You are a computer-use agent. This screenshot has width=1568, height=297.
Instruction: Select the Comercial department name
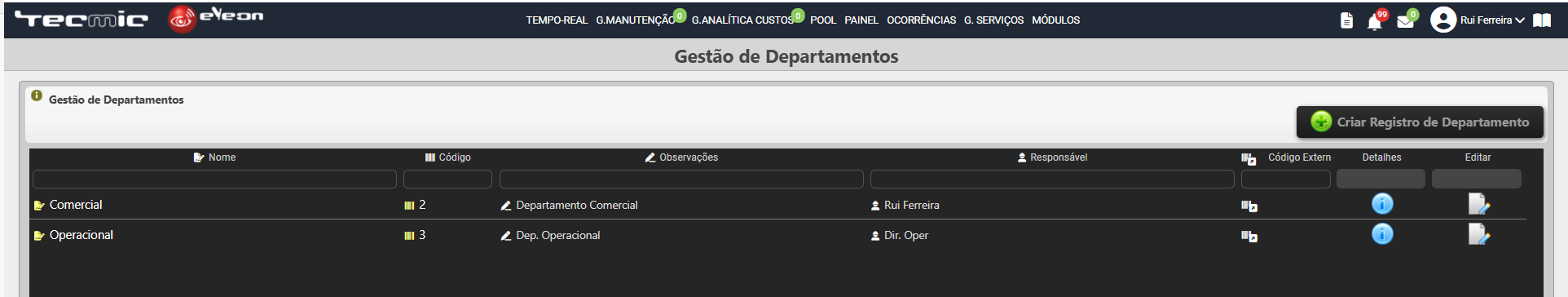pos(76,205)
